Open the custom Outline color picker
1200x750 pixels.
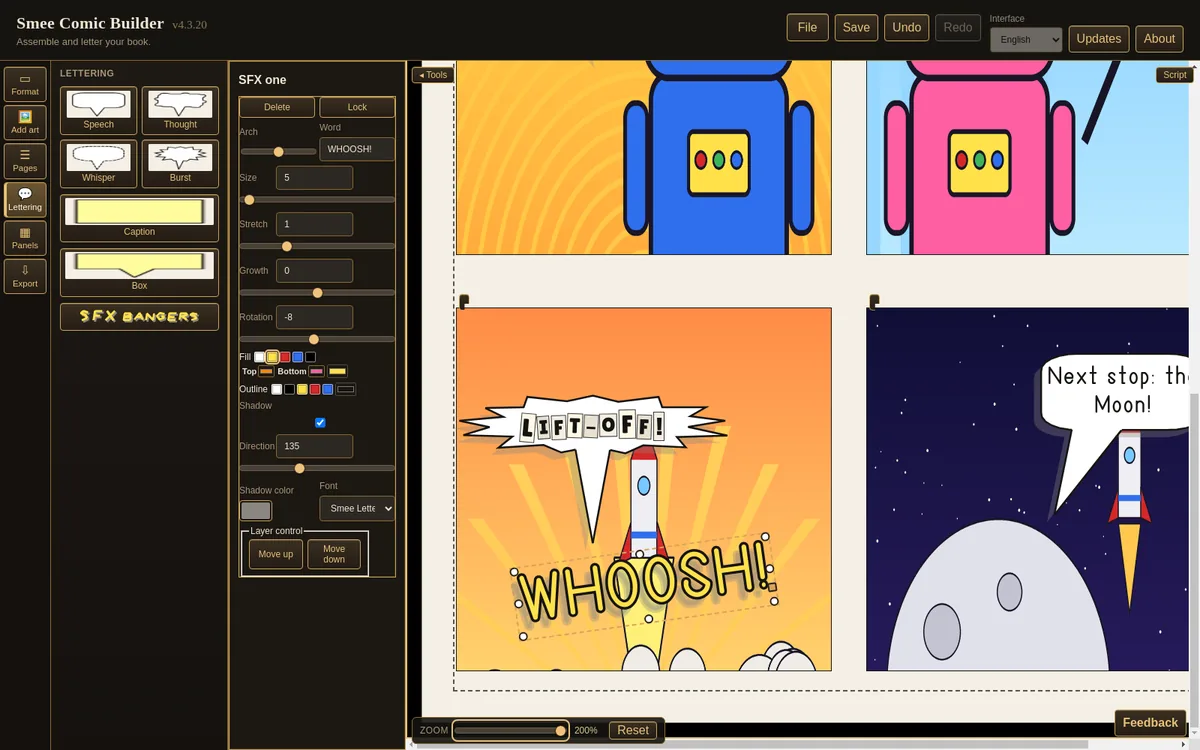click(x=346, y=389)
